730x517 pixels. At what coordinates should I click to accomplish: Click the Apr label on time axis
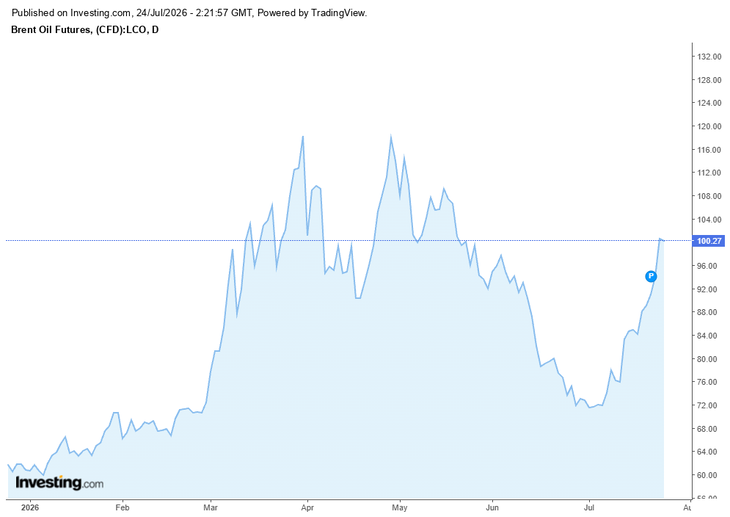coord(307,507)
